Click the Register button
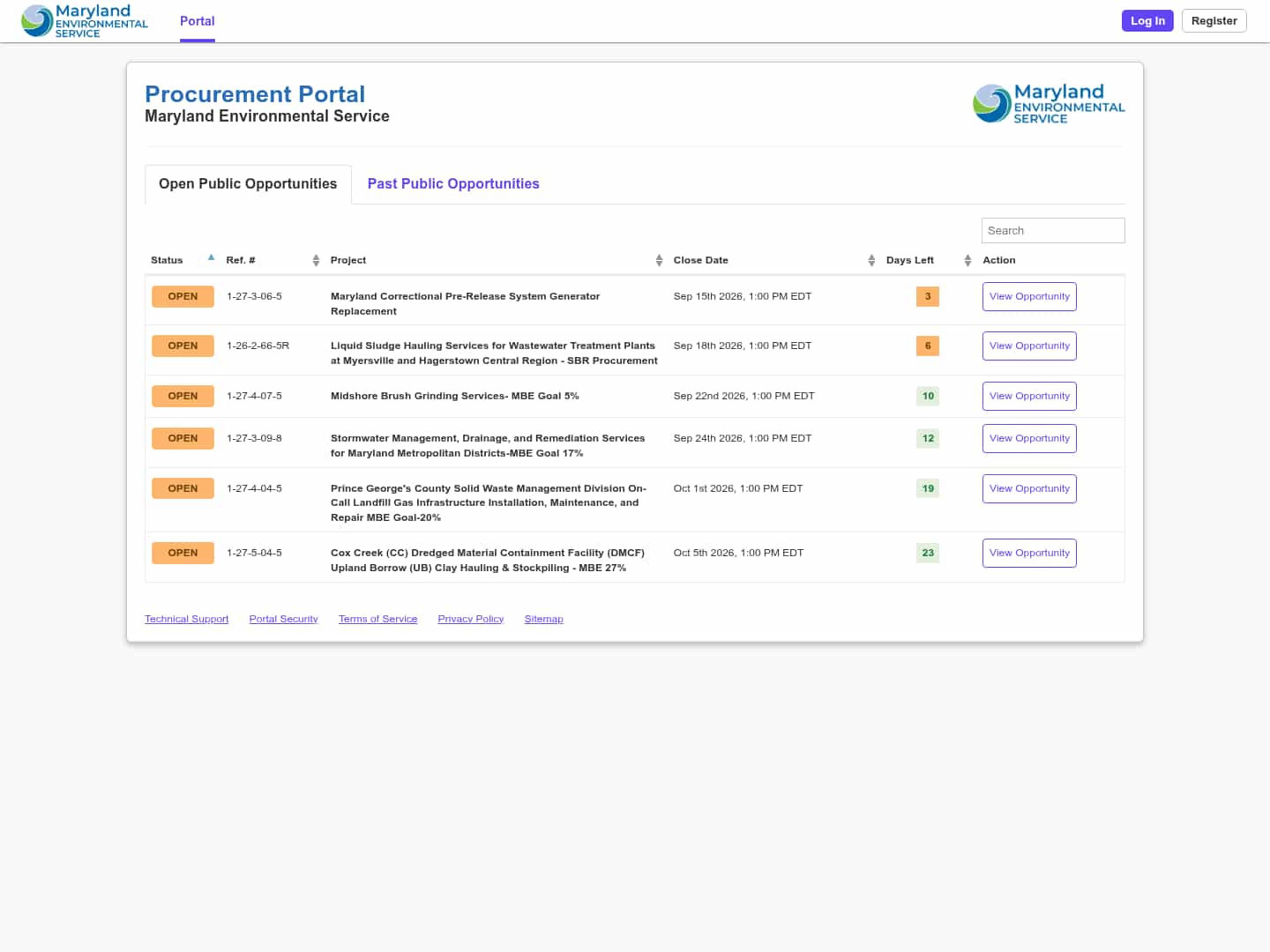1270x952 pixels. click(x=1214, y=21)
